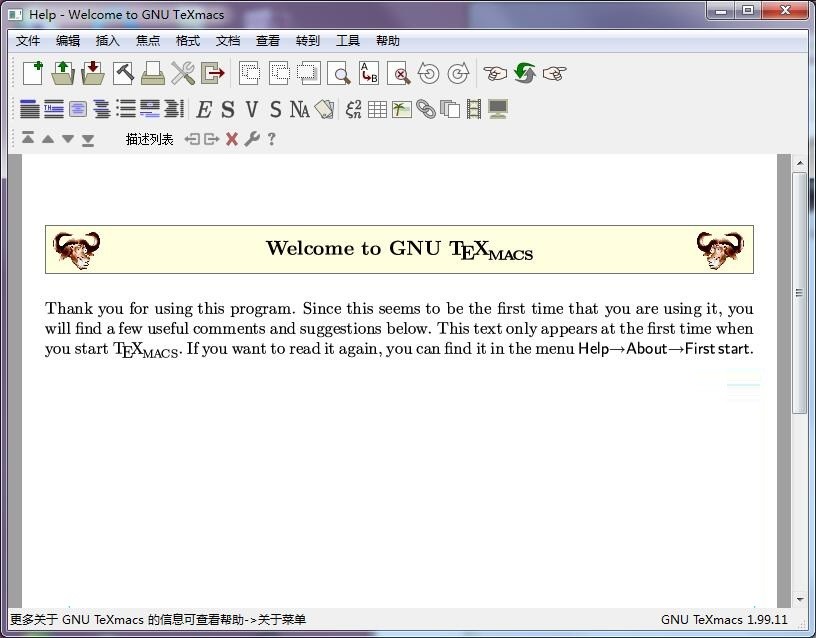
Task: Open the 文档 menu
Action: point(227,41)
